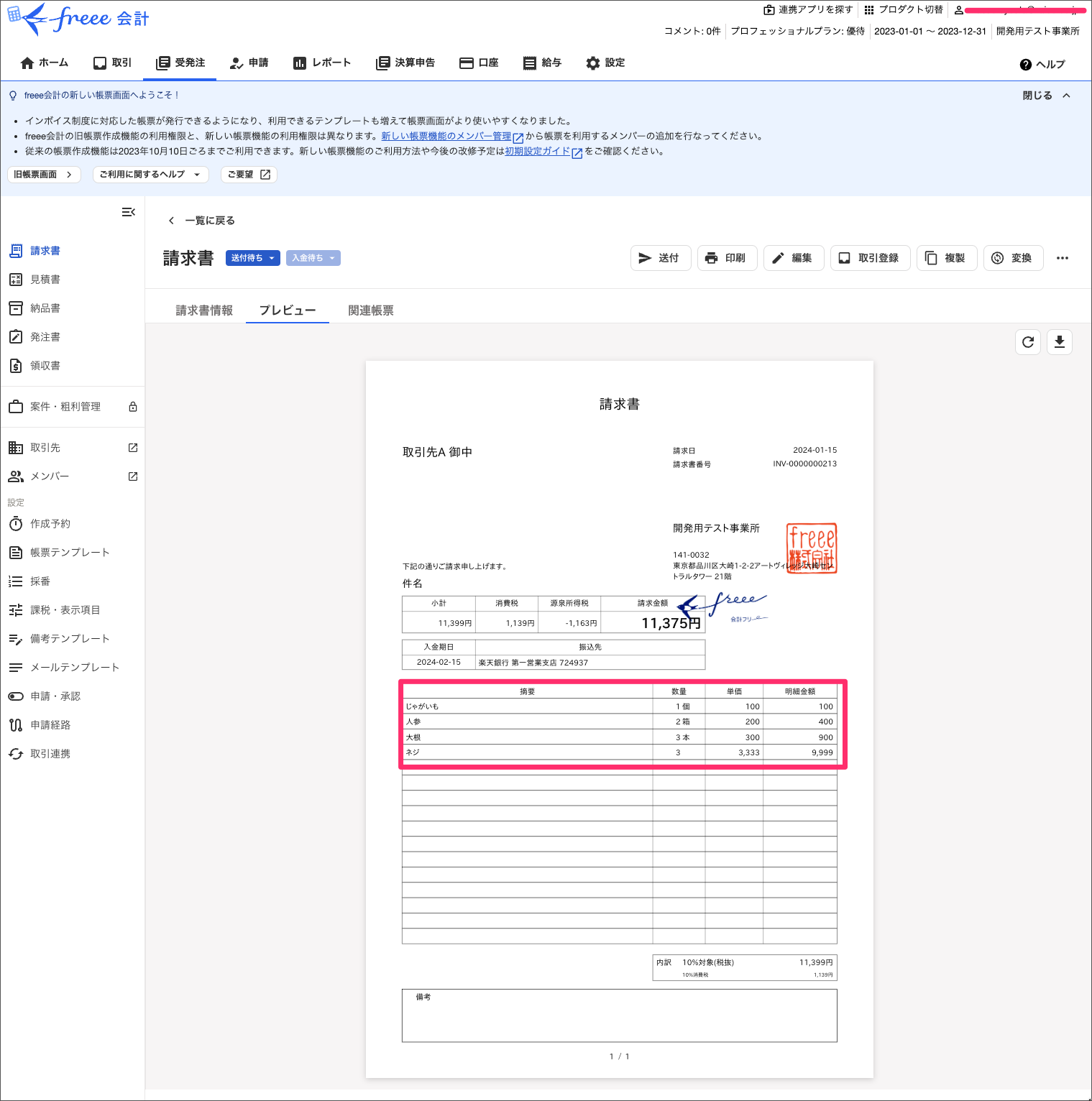Open プロダクト切替 switcher

click(904, 10)
